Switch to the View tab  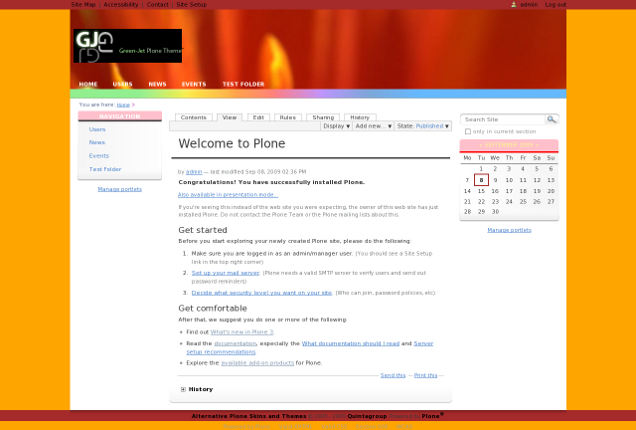[230, 117]
